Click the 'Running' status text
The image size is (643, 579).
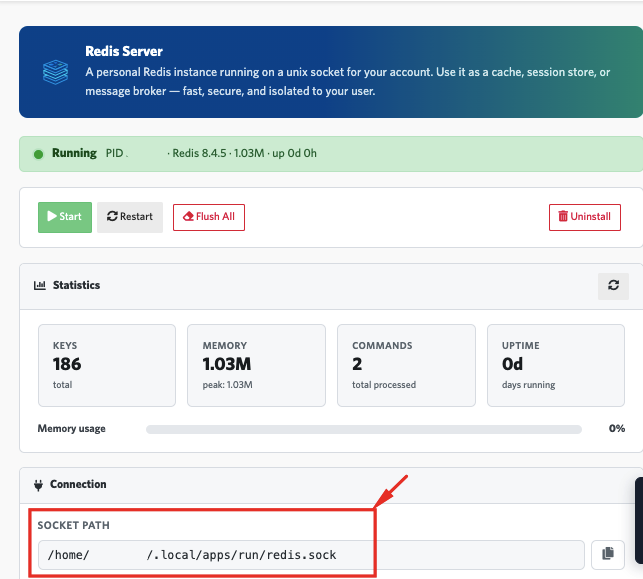(74, 153)
